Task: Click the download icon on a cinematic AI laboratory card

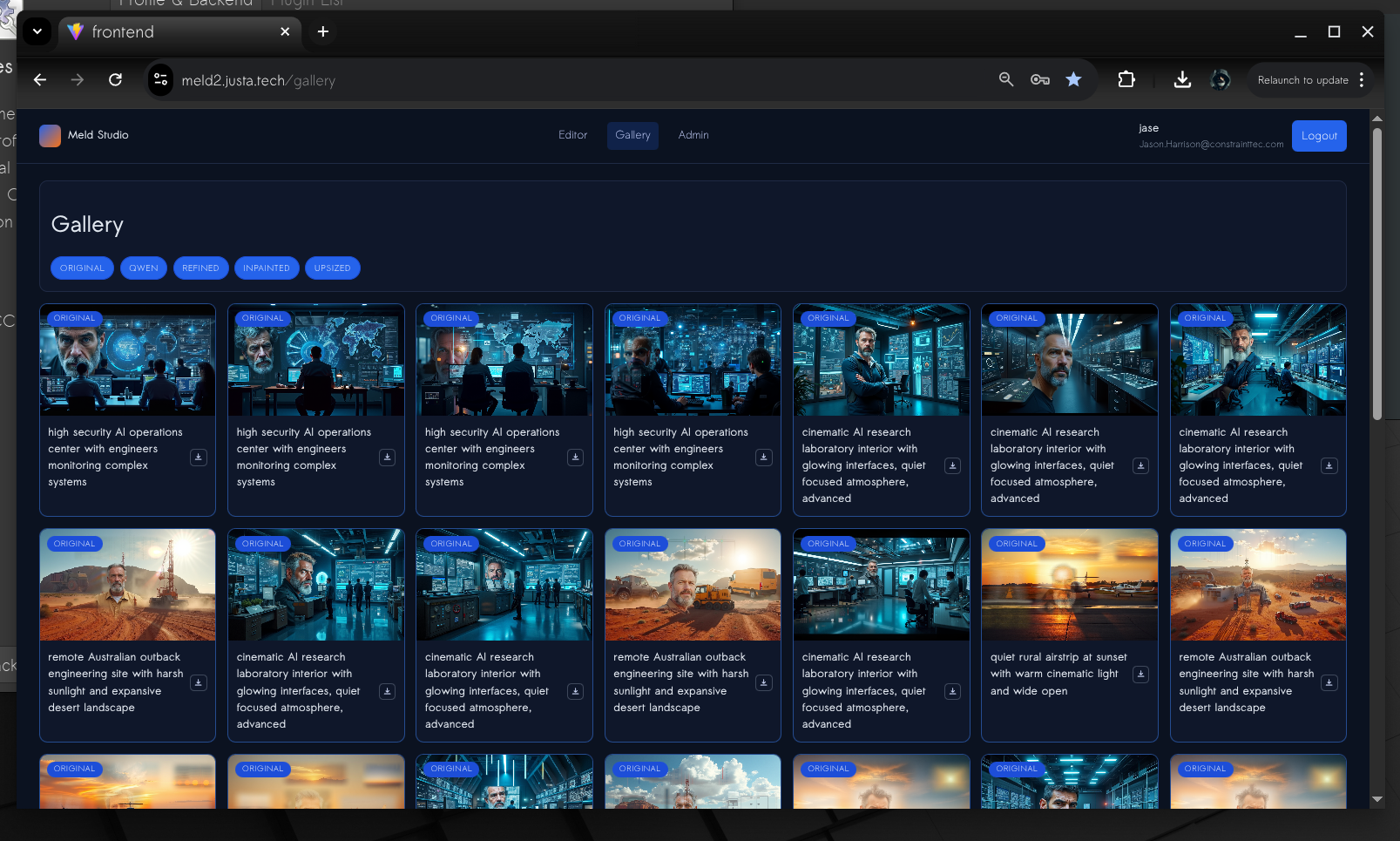Action: (x=952, y=465)
